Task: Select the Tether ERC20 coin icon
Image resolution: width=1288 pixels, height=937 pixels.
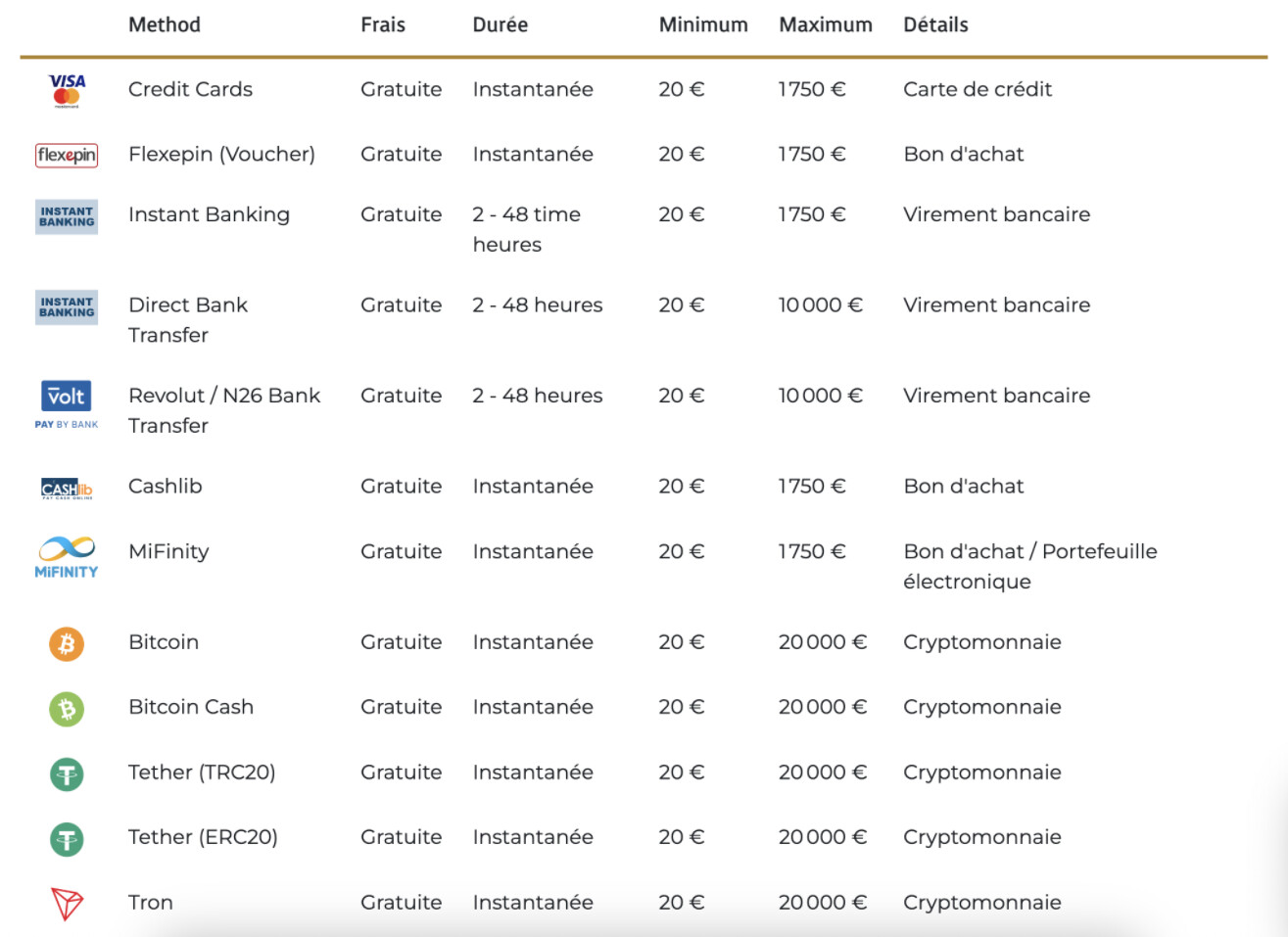Action: click(67, 839)
